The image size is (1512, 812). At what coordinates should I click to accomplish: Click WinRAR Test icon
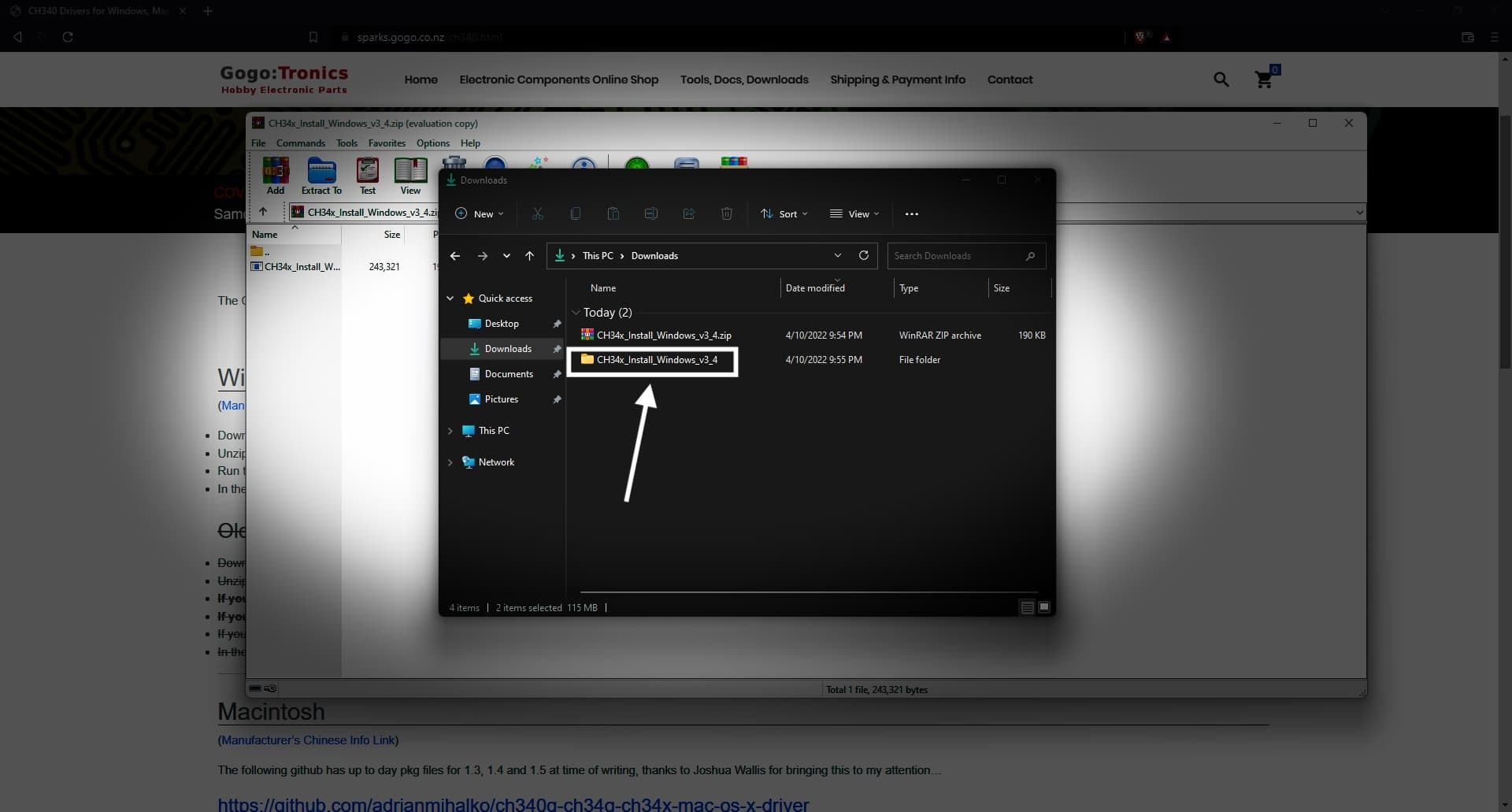point(368,176)
